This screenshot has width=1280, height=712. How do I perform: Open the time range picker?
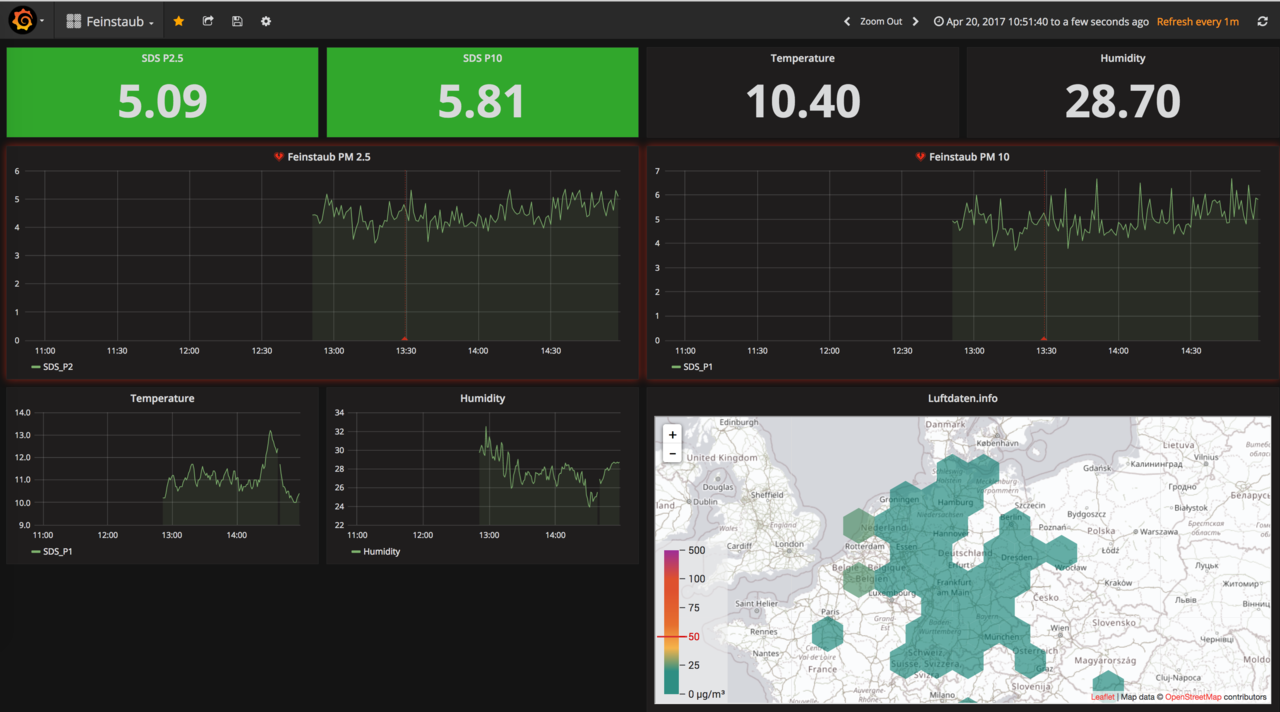click(x=1040, y=21)
